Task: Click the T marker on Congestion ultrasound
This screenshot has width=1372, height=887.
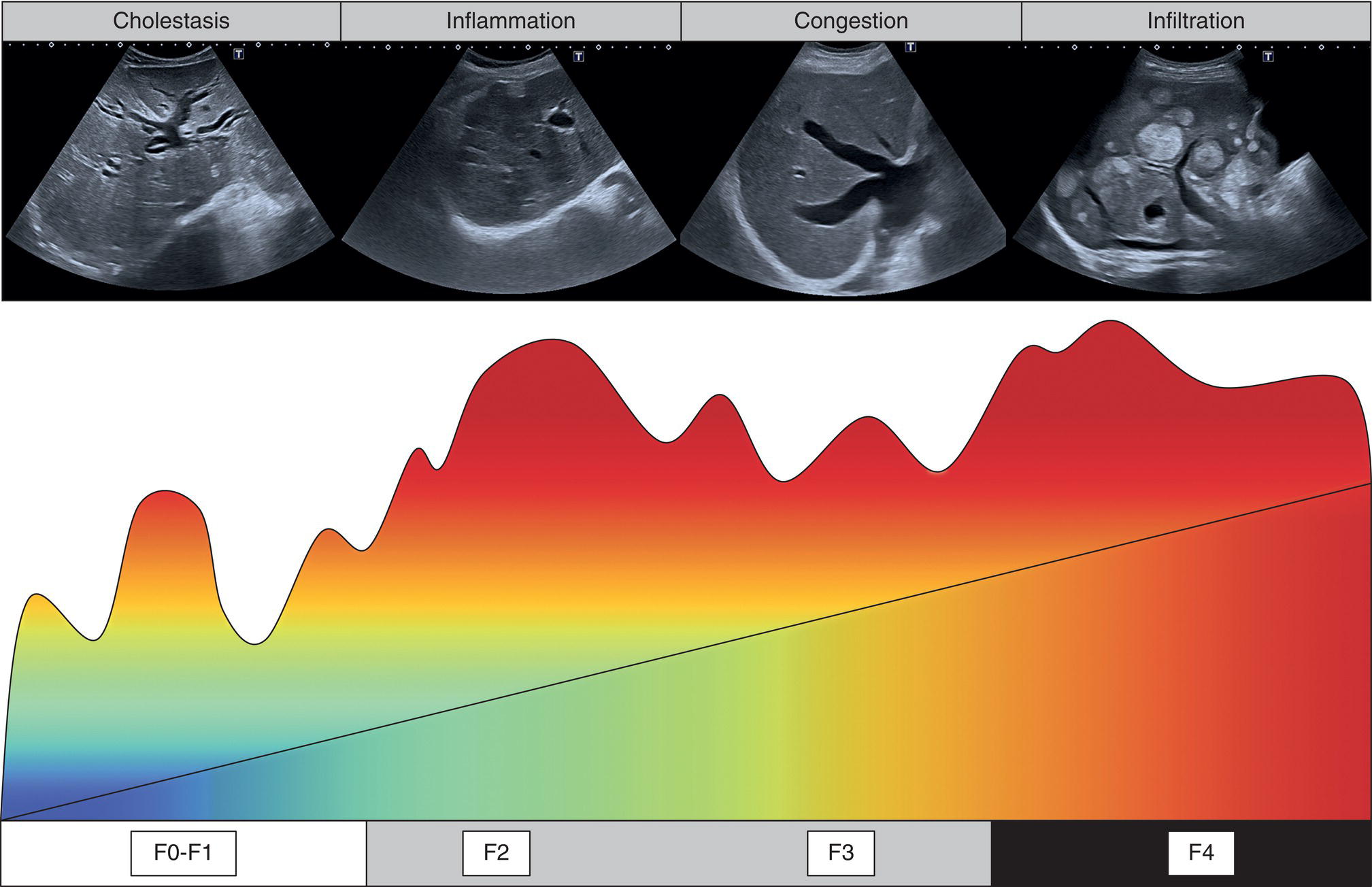Action: (x=911, y=47)
